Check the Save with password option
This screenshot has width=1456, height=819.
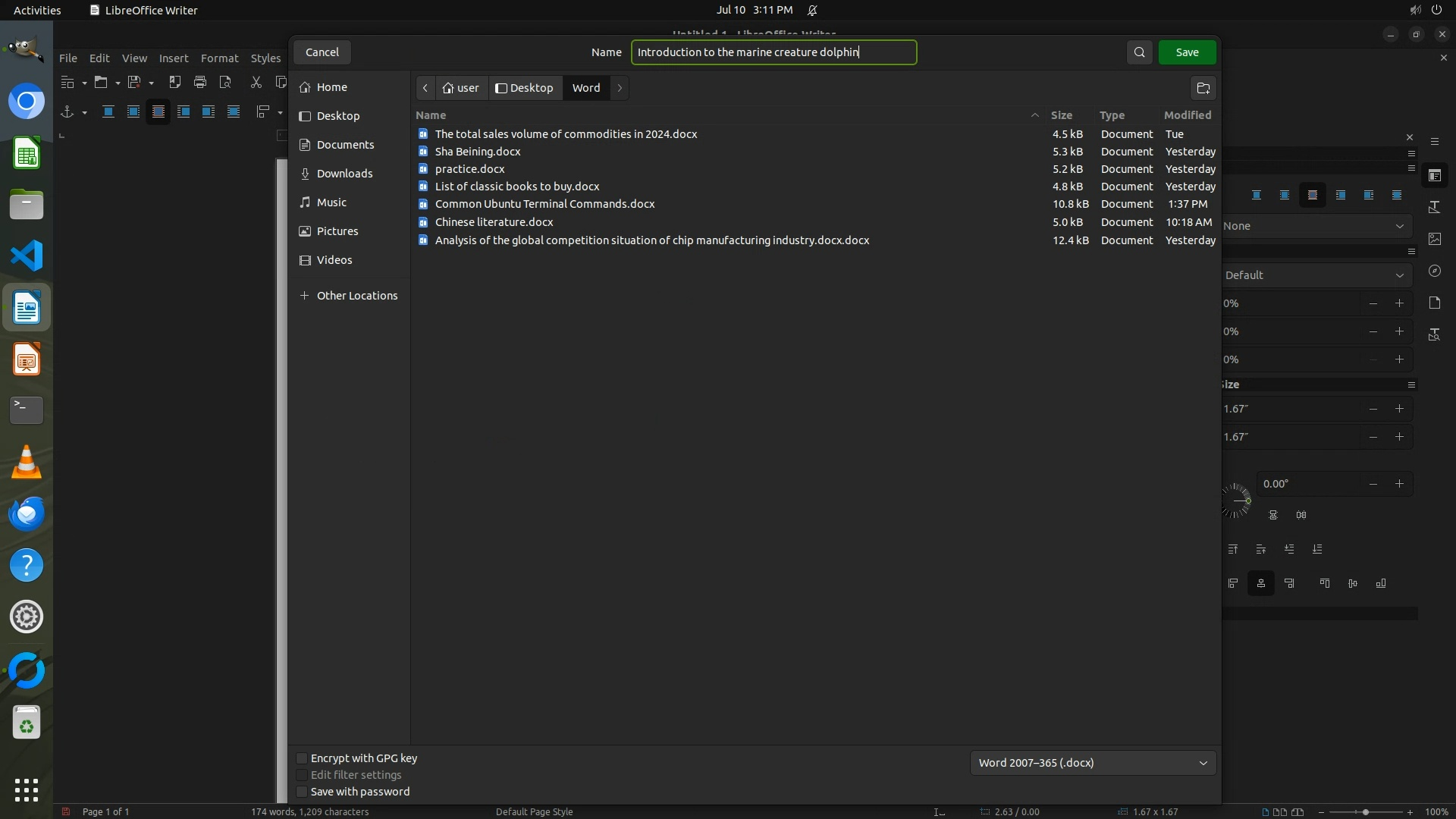click(302, 792)
